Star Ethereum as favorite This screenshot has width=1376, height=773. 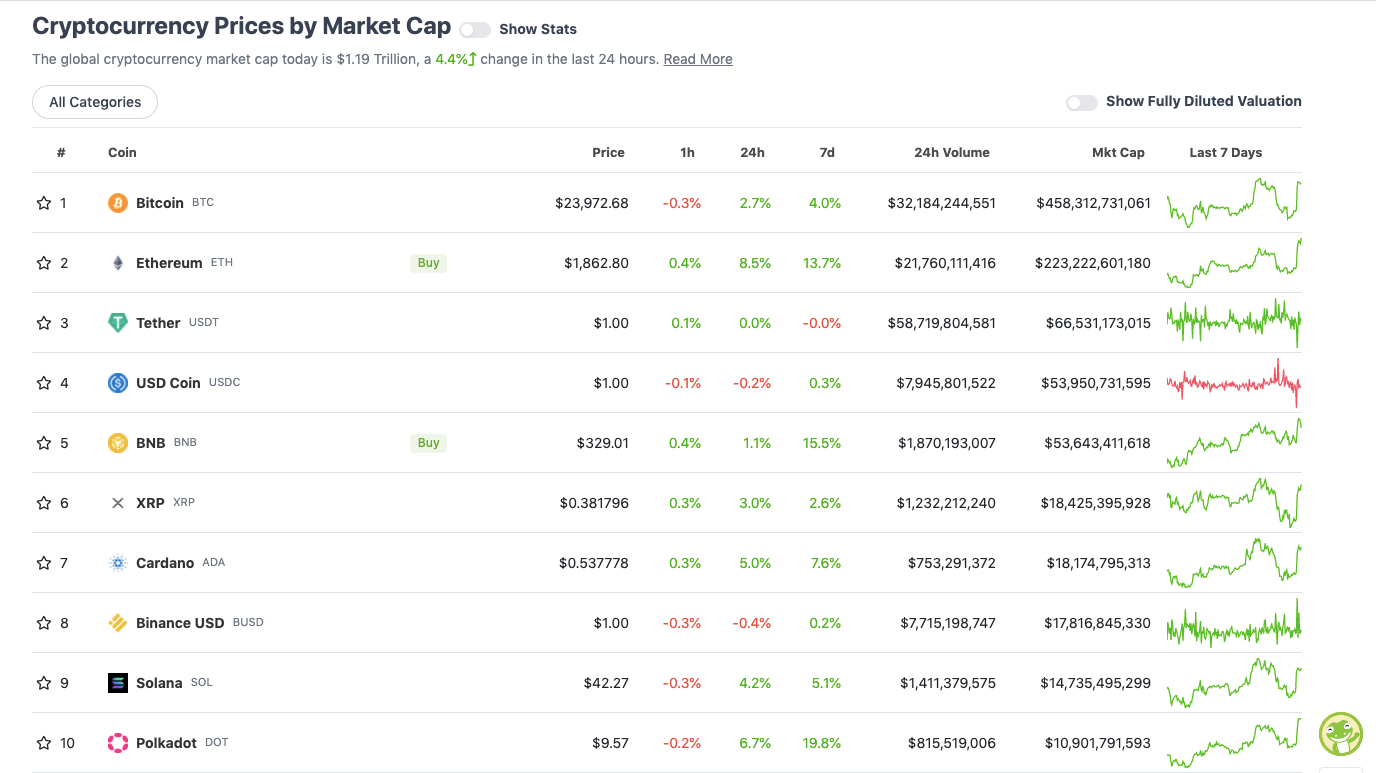[x=44, y=263]
